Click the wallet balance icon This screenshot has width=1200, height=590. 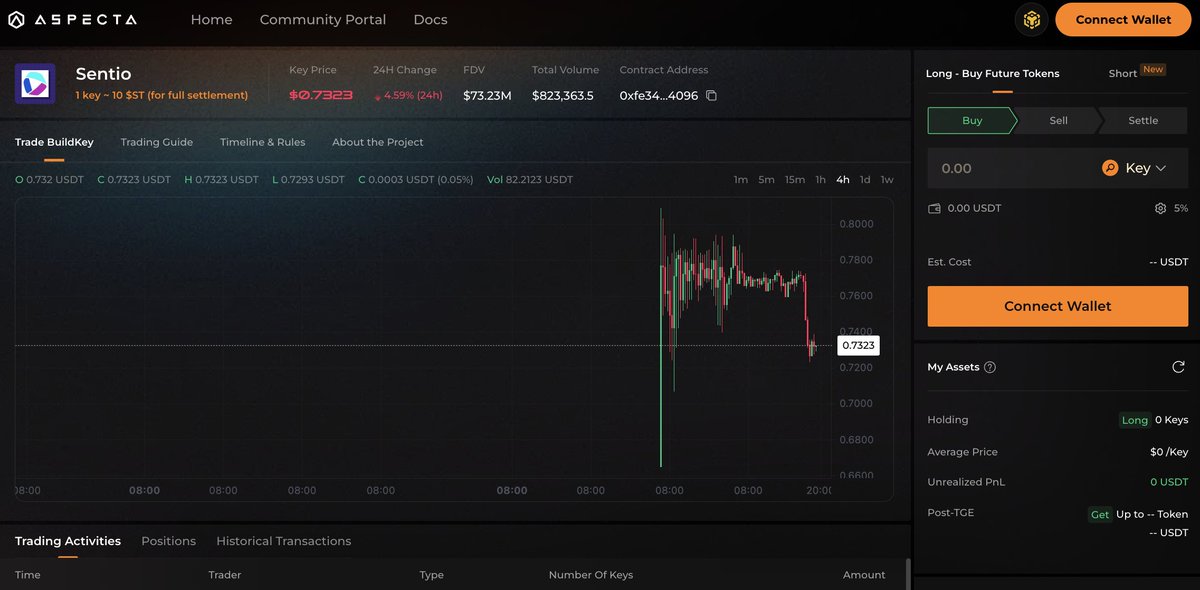934,208
